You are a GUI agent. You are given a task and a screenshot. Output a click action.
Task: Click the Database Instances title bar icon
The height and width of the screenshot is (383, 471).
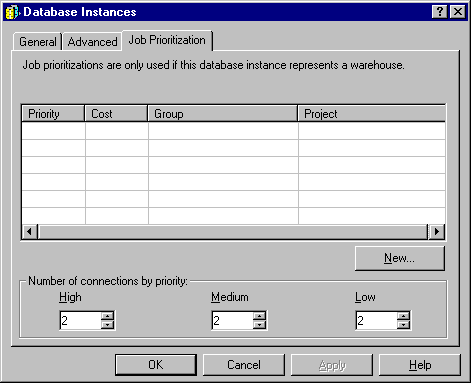coord(13,12)
